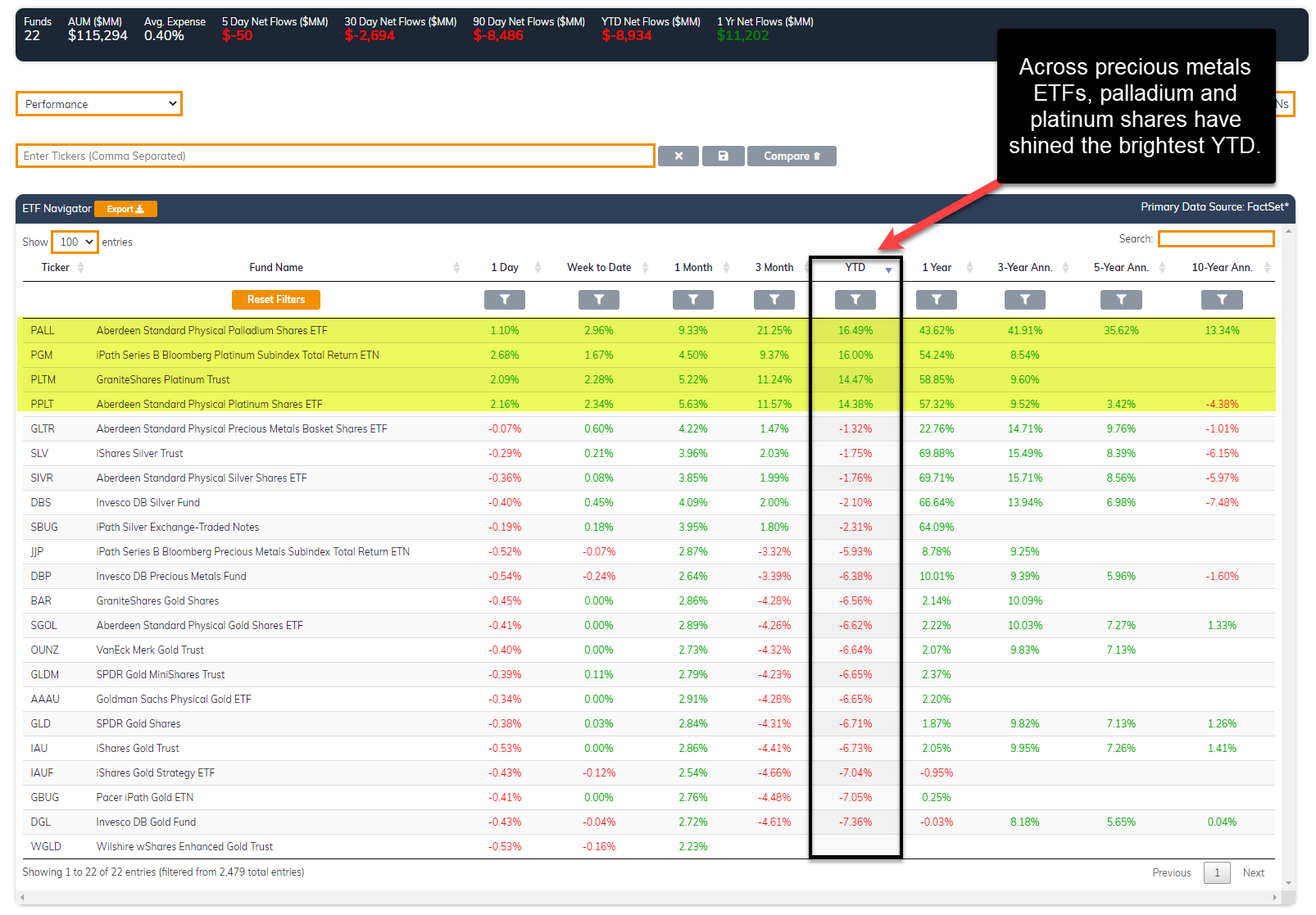Viewport: 1316px width, 915px height.
Task: Select Aberdeen Standard Physical Silver Shares ETF
Action: point(202,478)
